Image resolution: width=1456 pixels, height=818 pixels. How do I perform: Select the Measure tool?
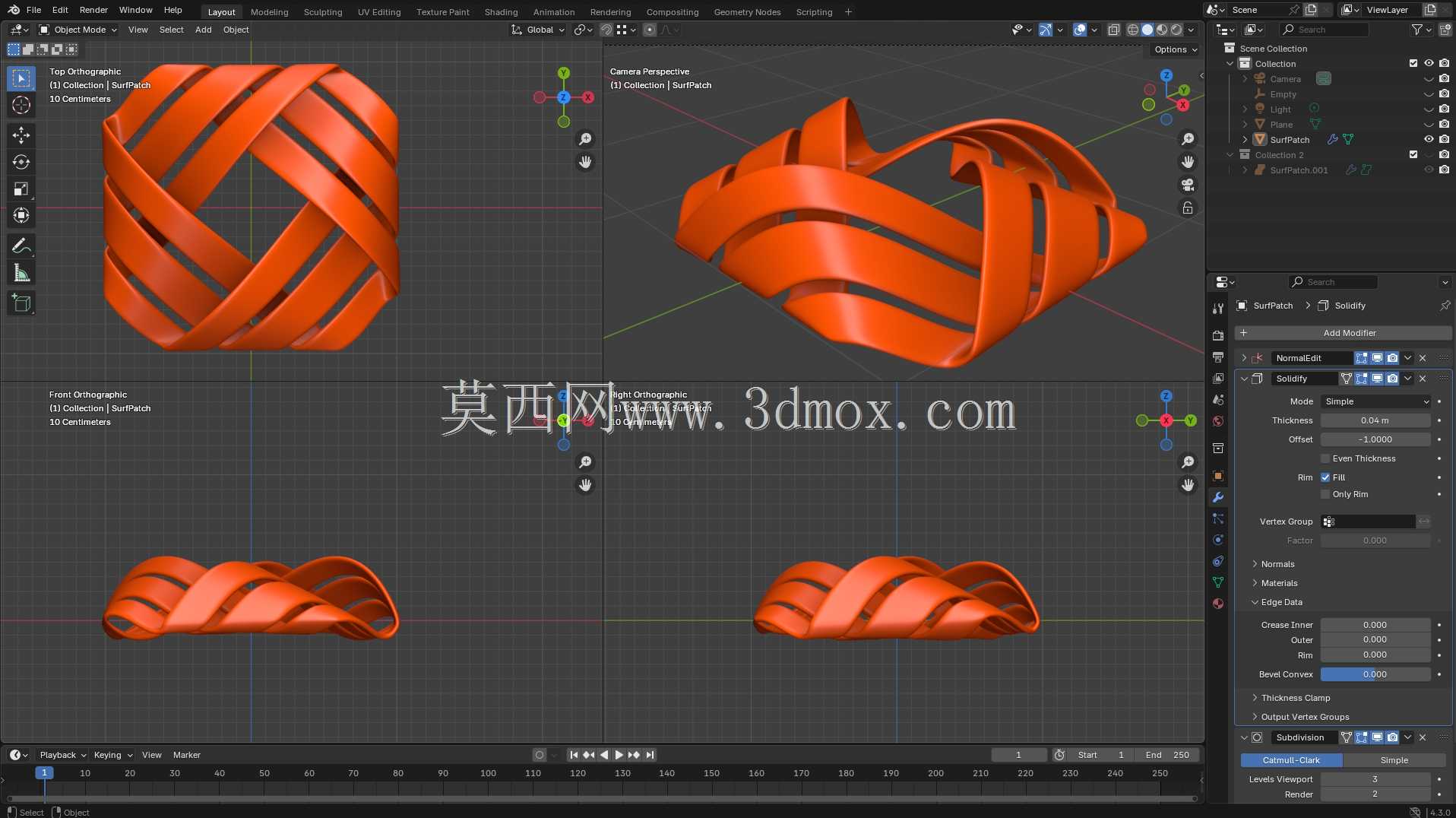click(x=21, y=273)
